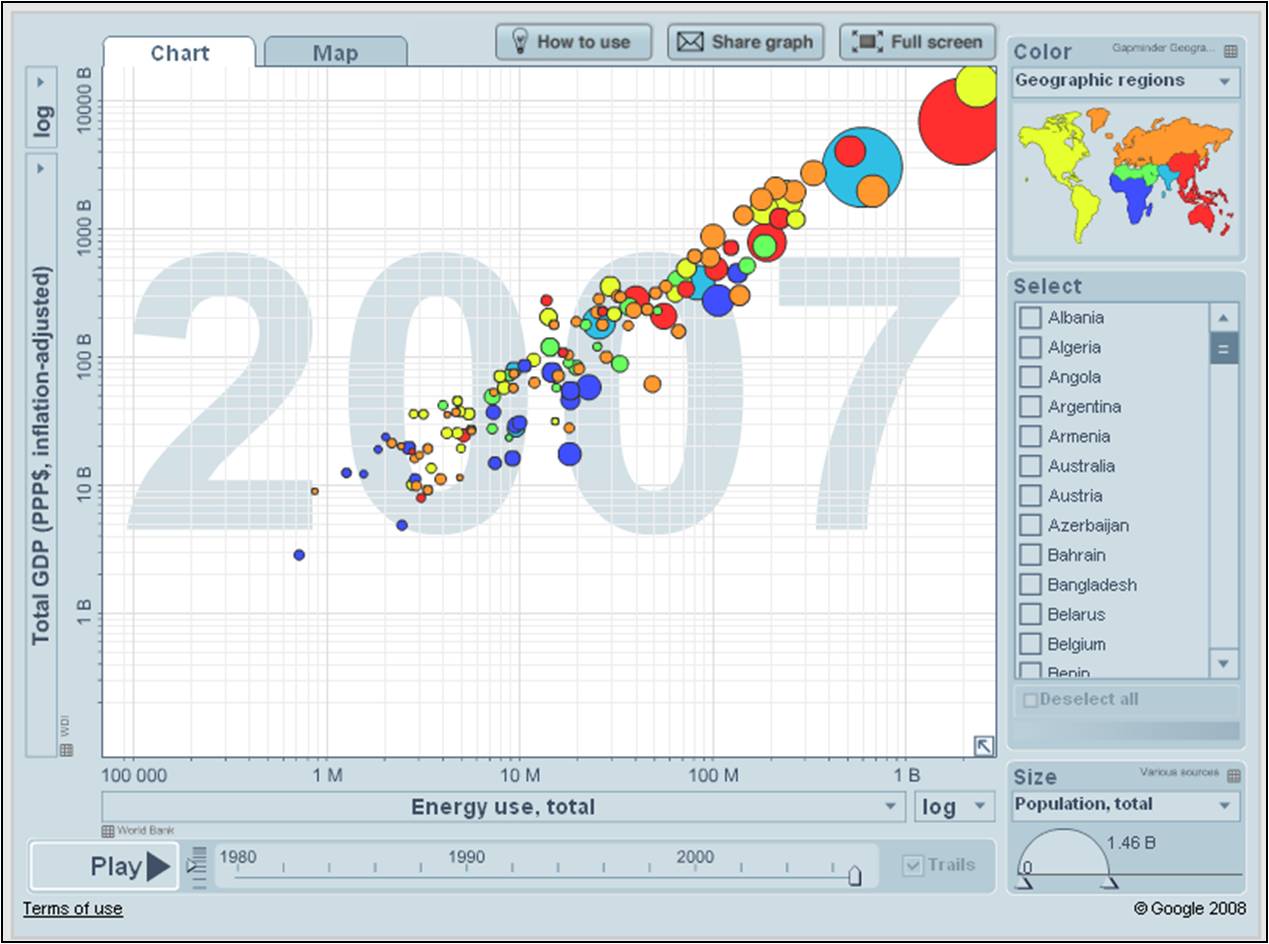This screenshot has height=944, width=1269.
Task: Click the lightbulb icon in How to use
Action: [x=520, y=42]
